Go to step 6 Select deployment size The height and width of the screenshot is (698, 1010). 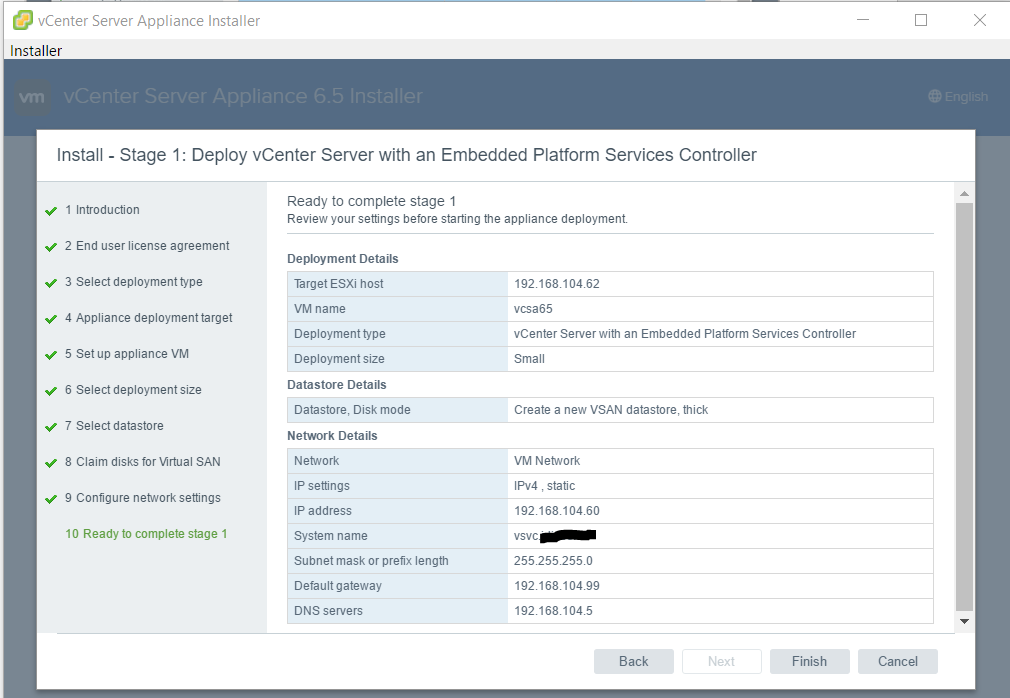[x=133, y=390]
